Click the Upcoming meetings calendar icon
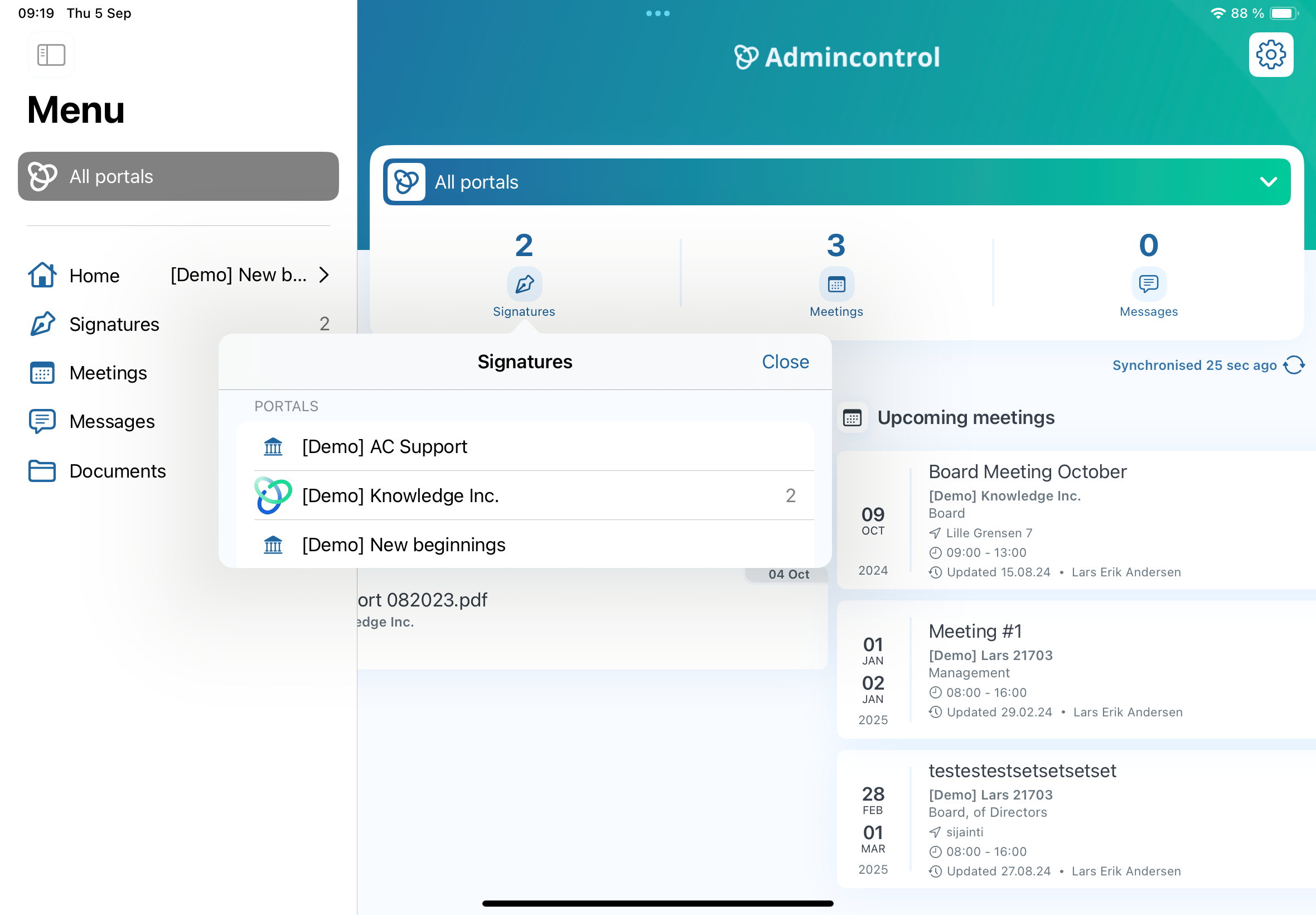1316x915 pixels. point(852,418)
